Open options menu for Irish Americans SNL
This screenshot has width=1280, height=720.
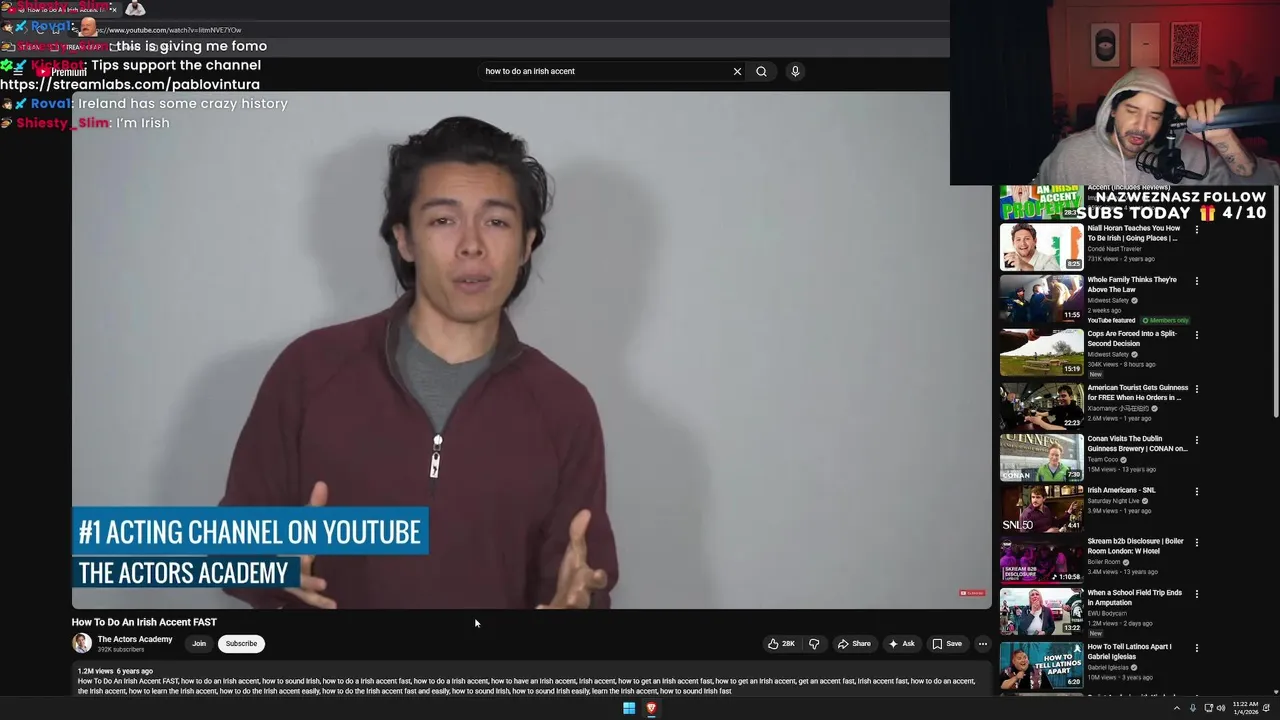[1196, 491]
